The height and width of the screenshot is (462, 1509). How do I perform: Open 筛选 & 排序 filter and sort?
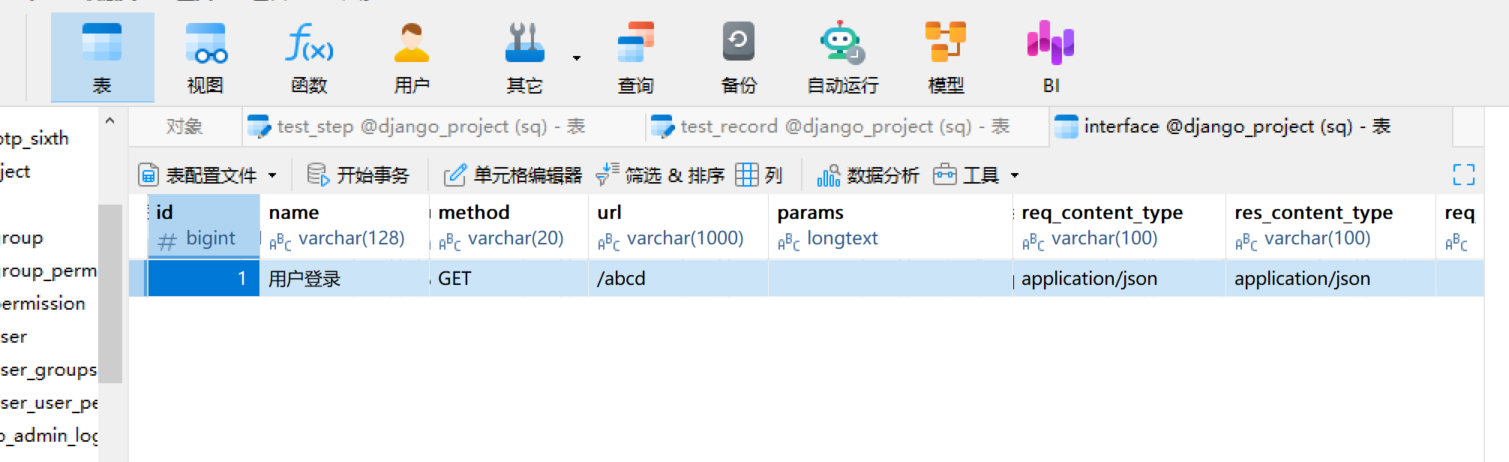(660, 176)
